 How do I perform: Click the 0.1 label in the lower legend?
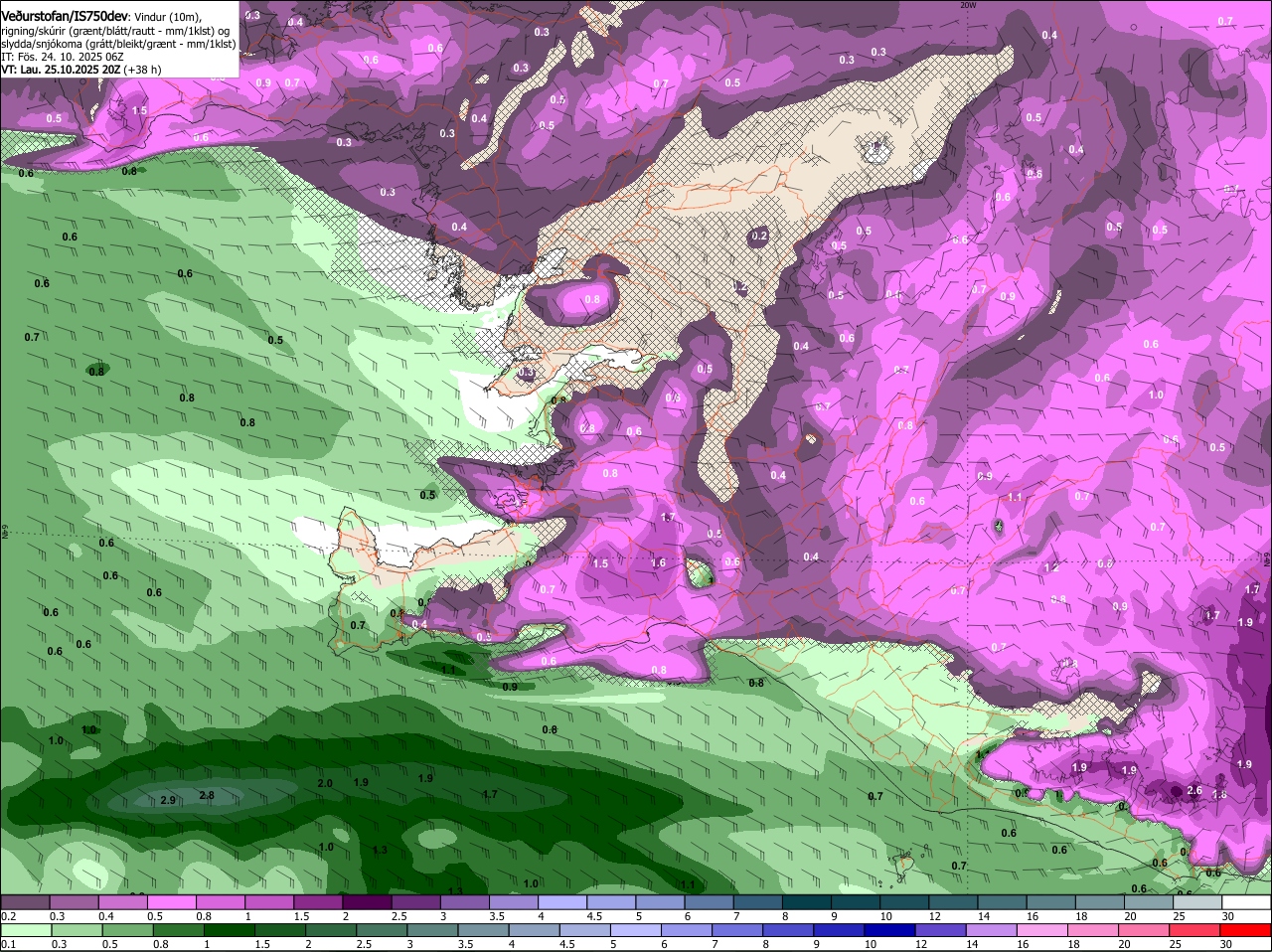[8, 944]
